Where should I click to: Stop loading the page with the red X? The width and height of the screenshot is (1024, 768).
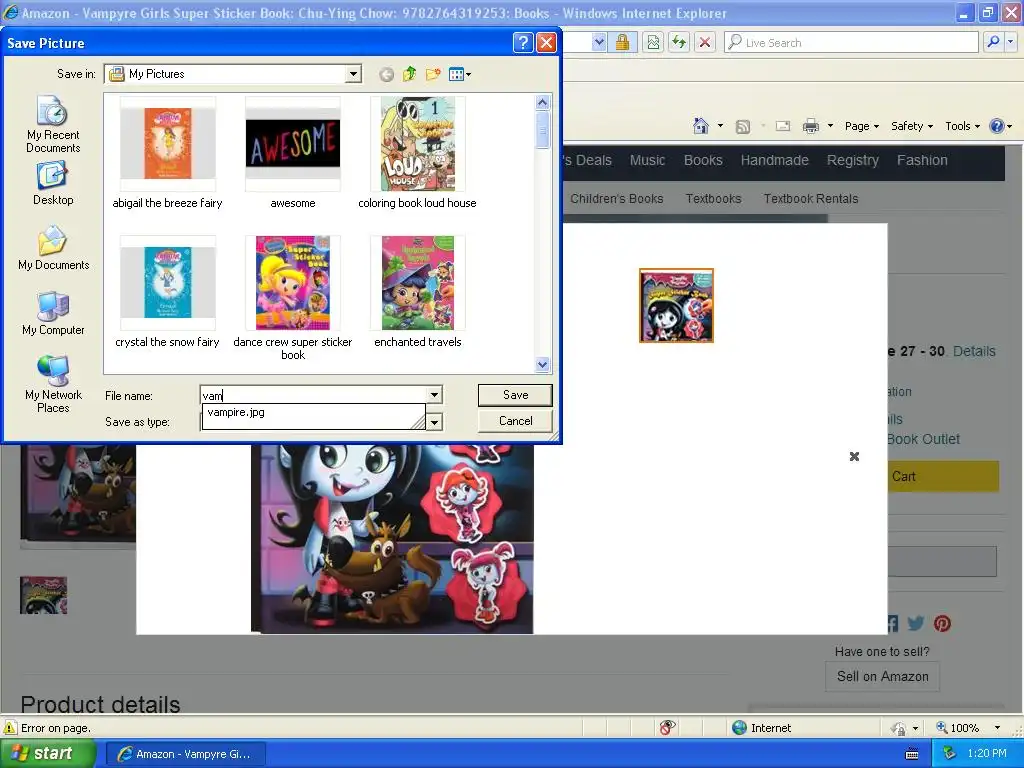[705, 42]
